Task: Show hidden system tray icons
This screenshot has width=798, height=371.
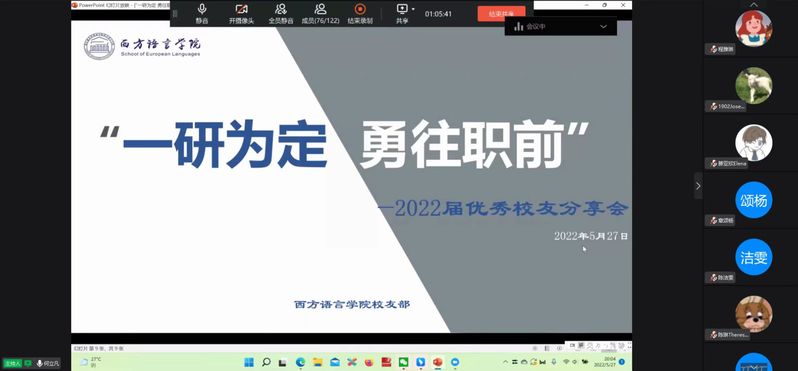Action: point(505,362)
